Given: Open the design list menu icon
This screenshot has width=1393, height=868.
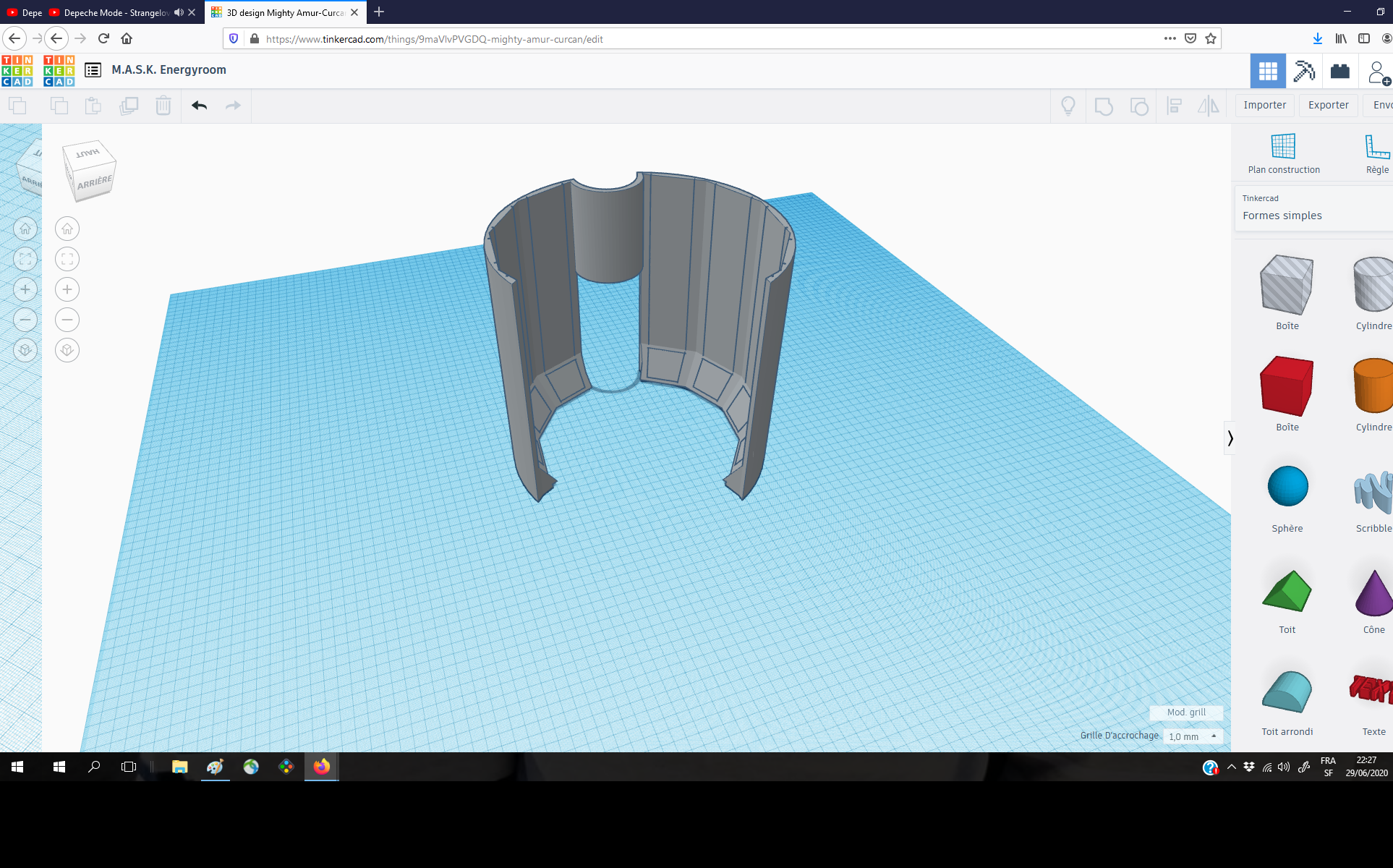Looking at the screenshot, I should 93,70.
